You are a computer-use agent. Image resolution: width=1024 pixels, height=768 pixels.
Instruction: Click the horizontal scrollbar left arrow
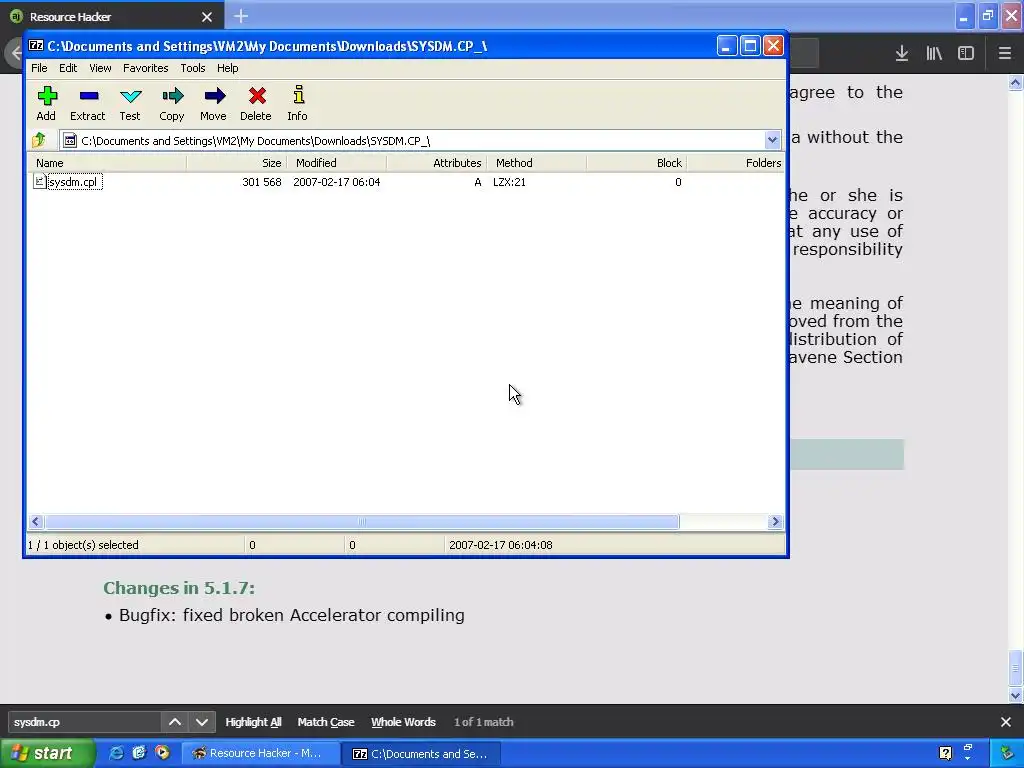click(x=36, y=521)
